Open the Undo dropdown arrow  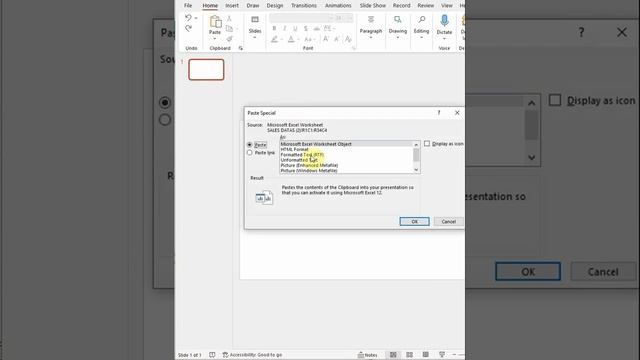[x=196, y=18]
